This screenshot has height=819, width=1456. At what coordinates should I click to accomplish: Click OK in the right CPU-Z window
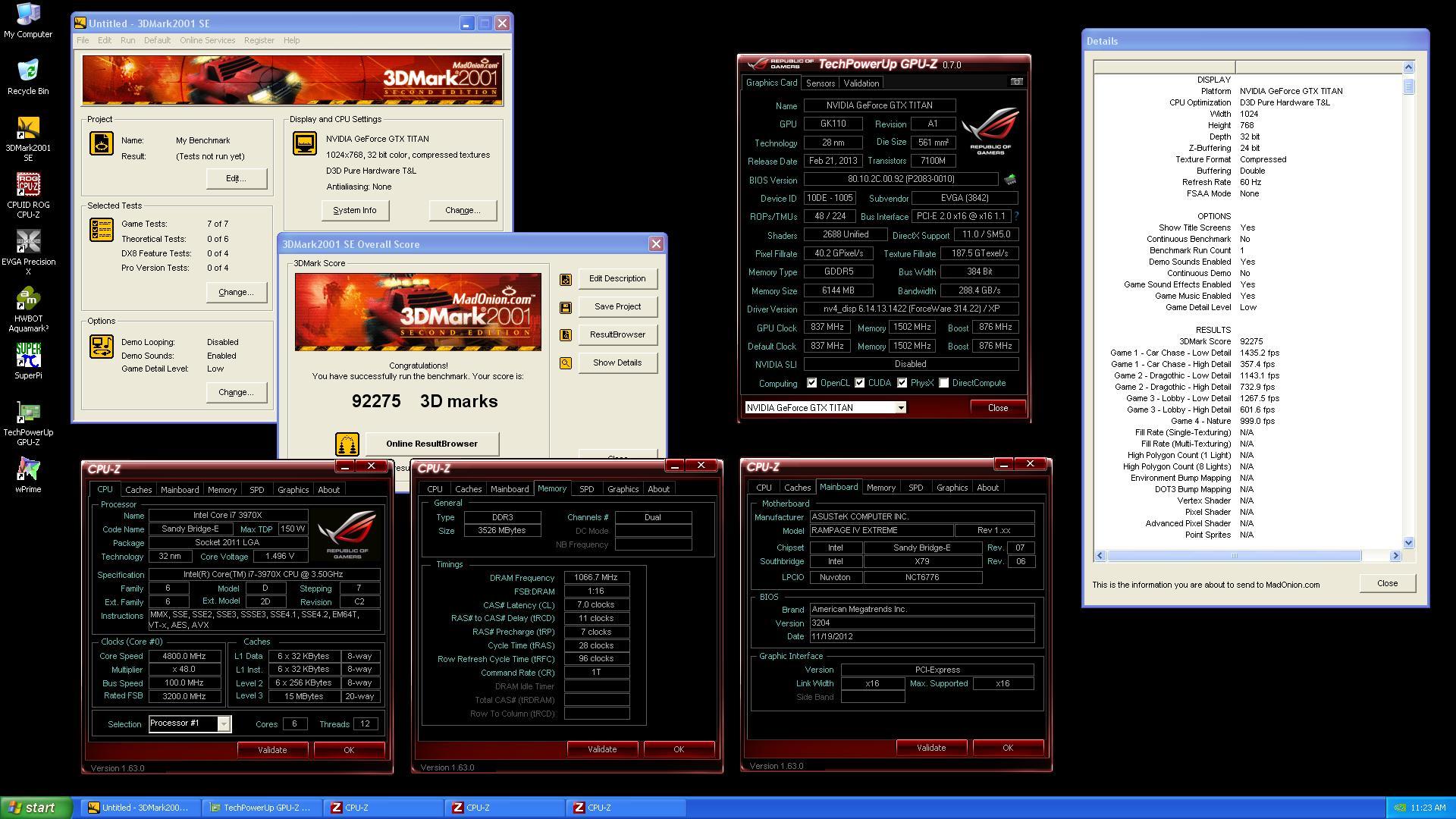(1008, 748)
